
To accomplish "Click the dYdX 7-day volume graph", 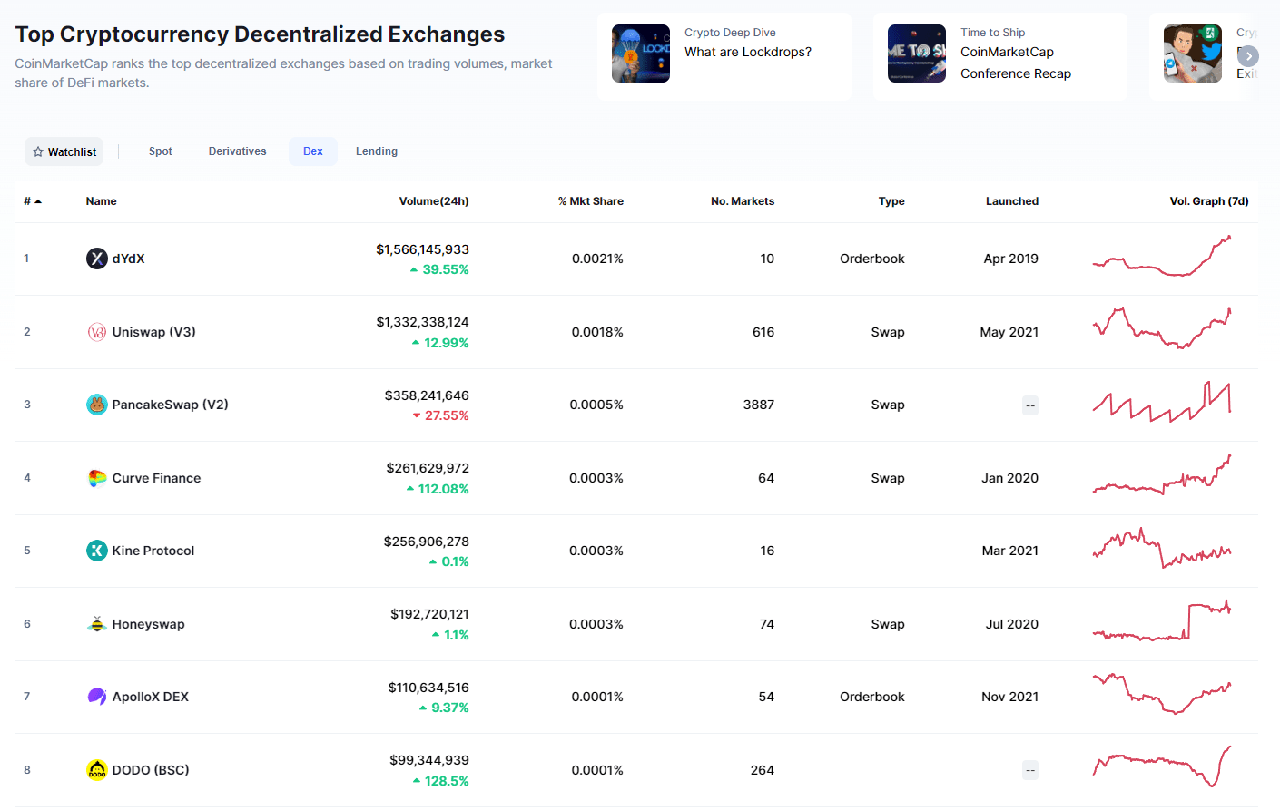I will (1162, 256).
